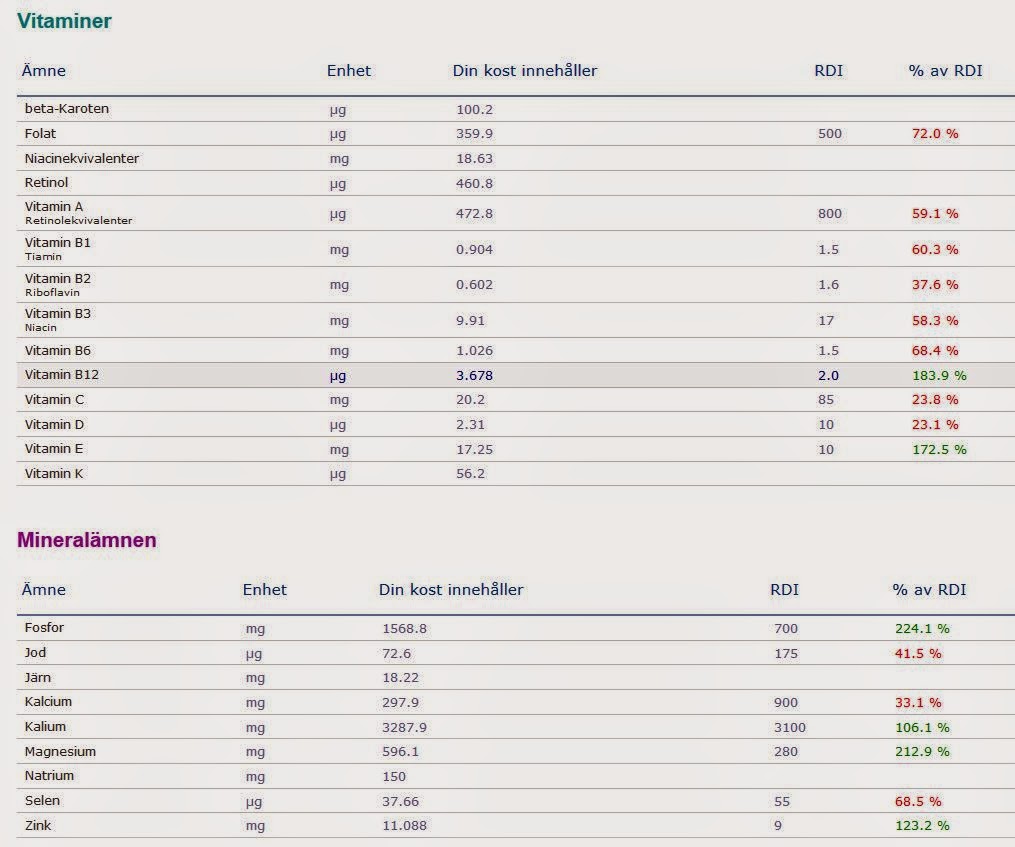Click the RDI value 85 for Vitamin C

click(x=826, y=400)
